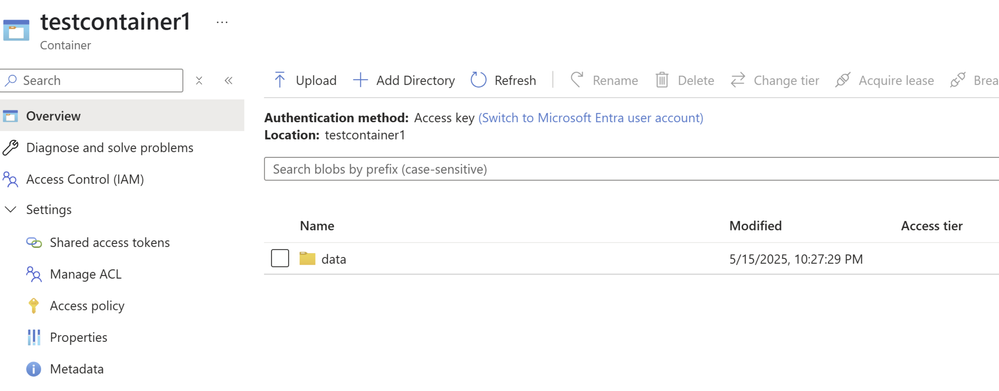Open Diagnose and solve problems
Viewport: 999px width, 391px height.
(110, 148)
